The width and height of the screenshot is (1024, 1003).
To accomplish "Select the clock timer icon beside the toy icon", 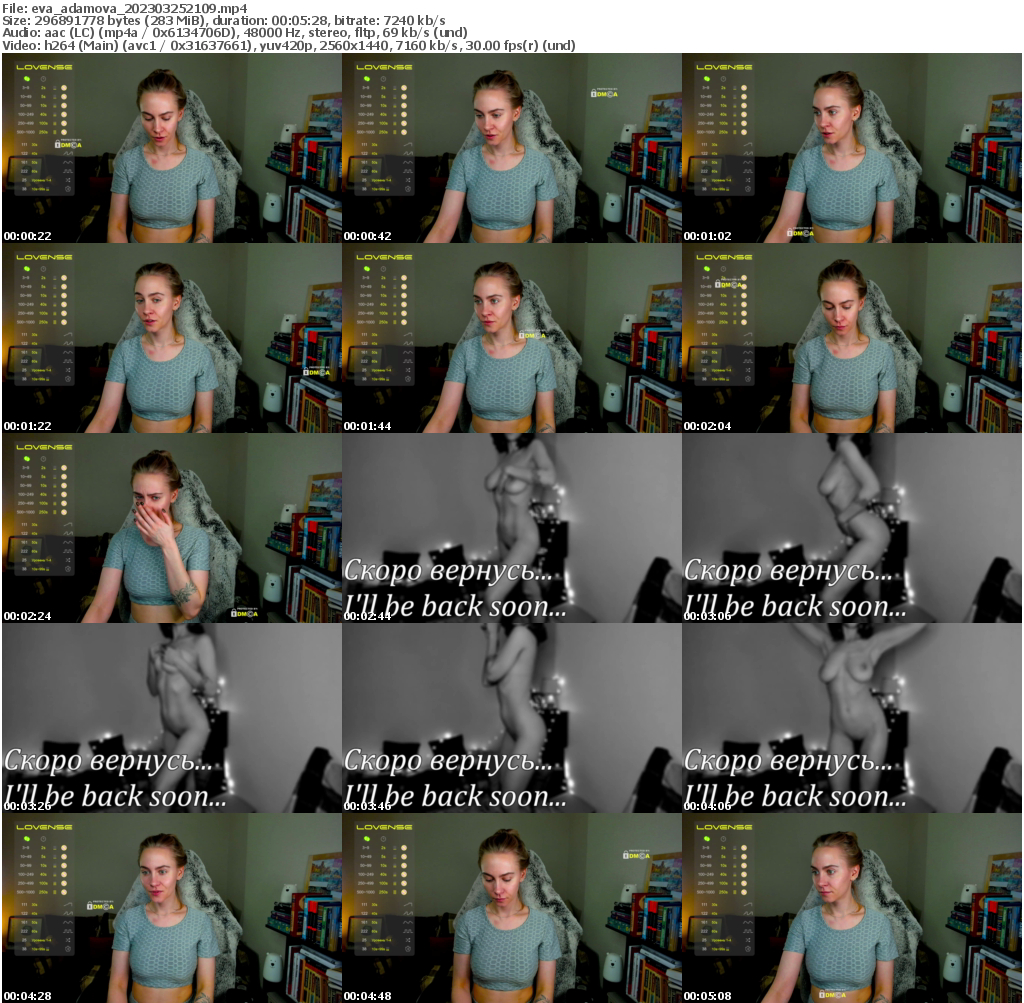I will (x=43, y=78).
